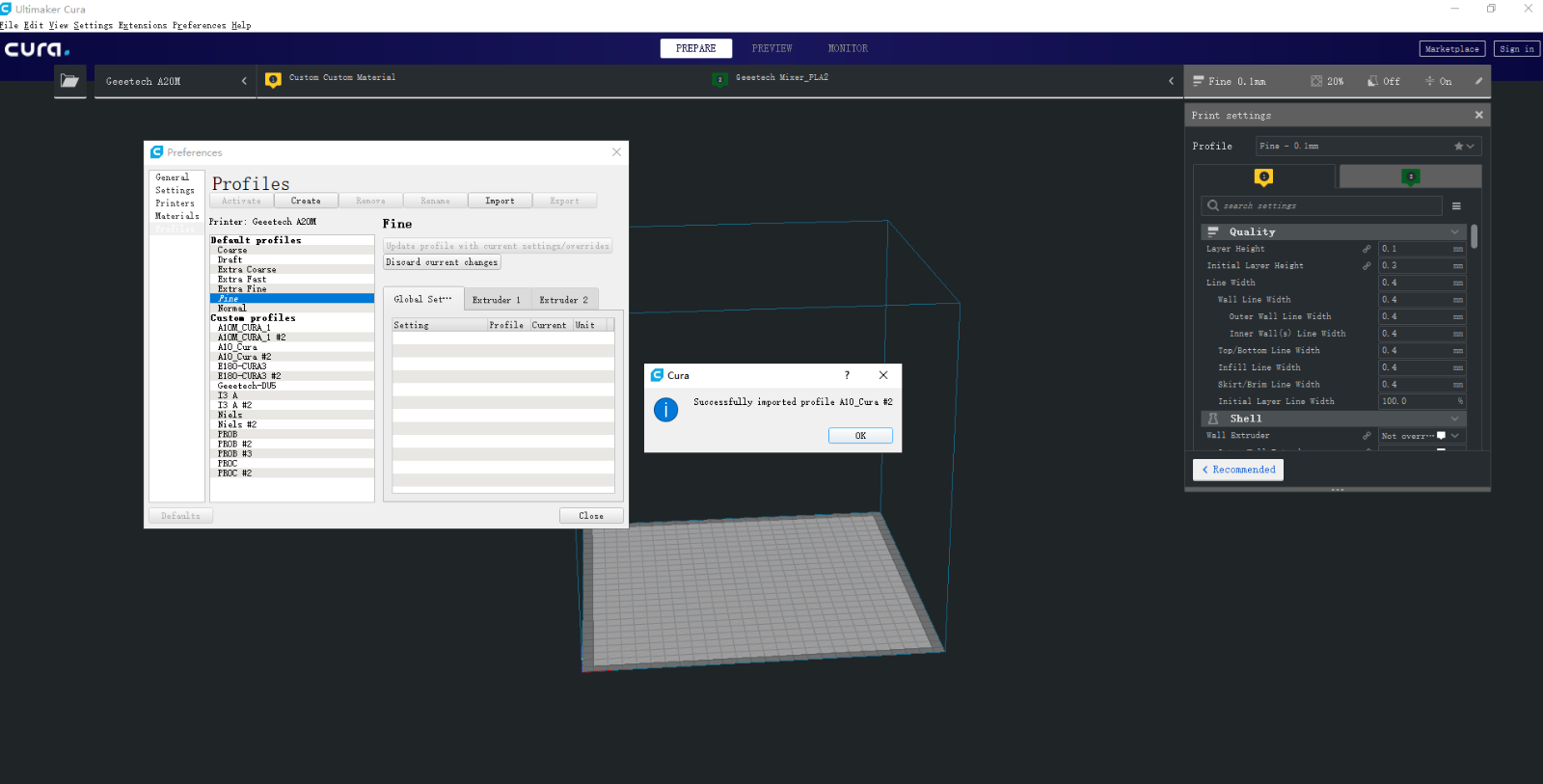This screenshot has width=1543, height=784.
Task: Open the Extruder 1 tab in Preferences
Action: pyautogui.click(x=496, y=299)
